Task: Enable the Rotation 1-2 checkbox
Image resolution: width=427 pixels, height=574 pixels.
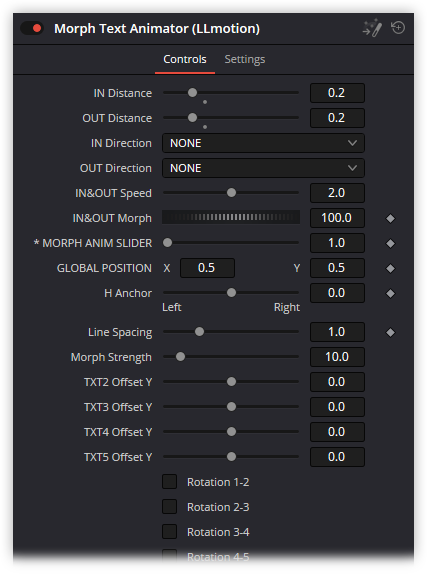Action: [x=170, y=482]
